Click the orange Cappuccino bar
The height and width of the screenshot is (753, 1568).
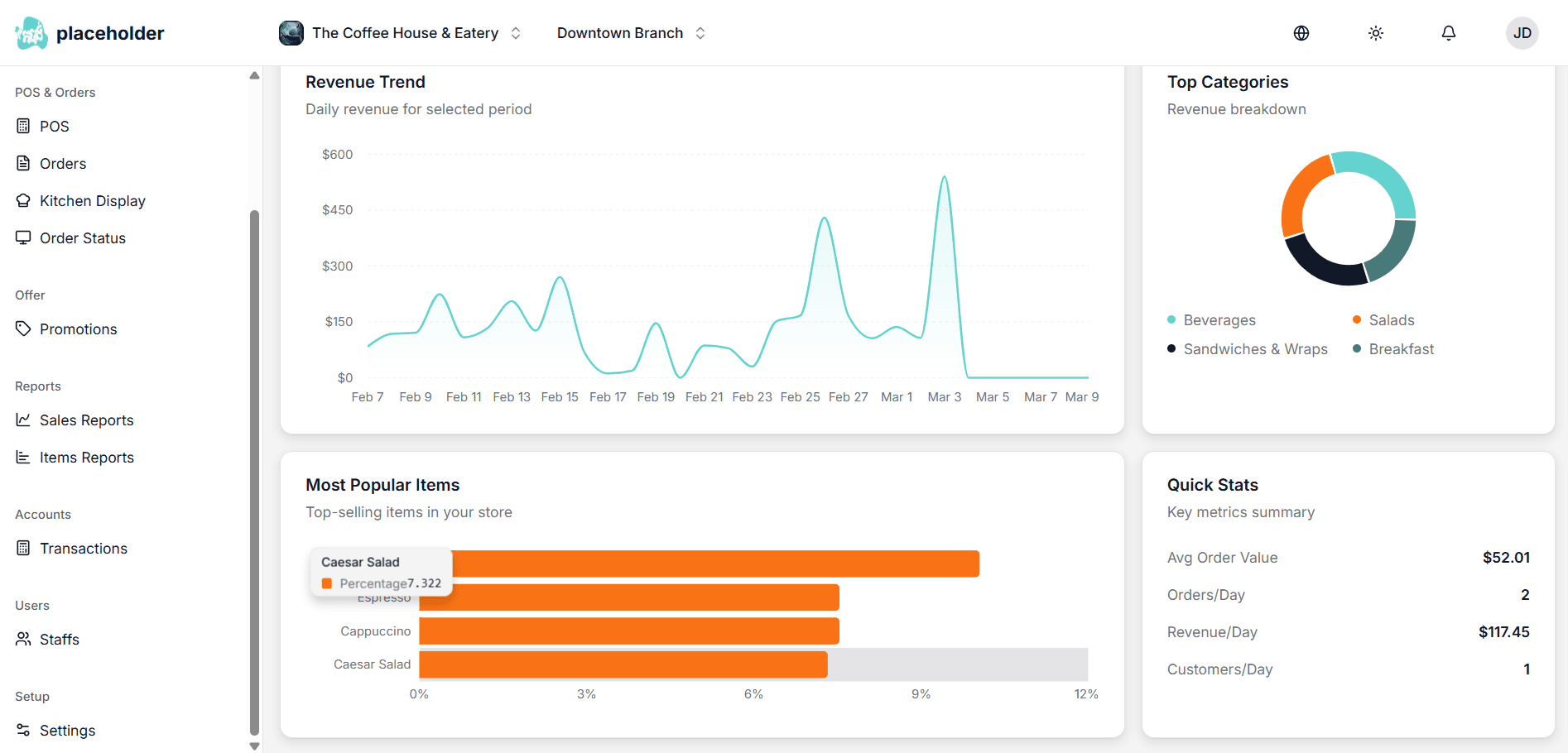[628, 631]
